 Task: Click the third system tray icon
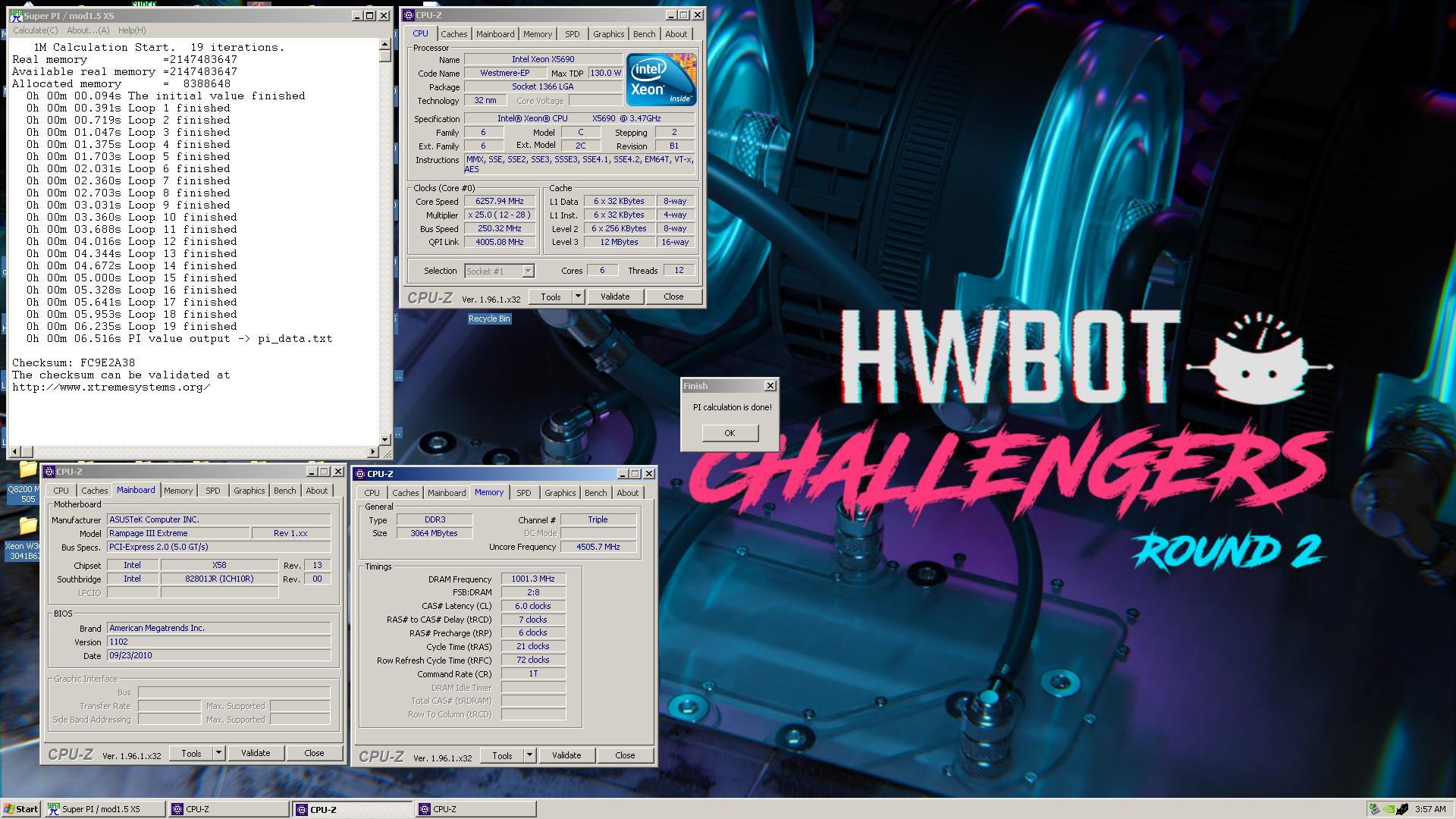pyautogui.click(x=1403, y=809)
